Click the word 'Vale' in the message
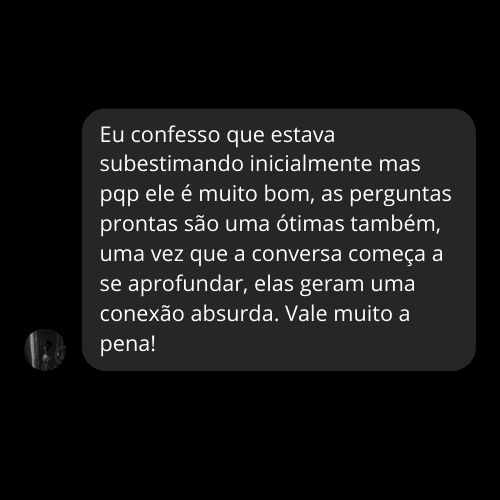500x500 pixels. coord(306,313)
